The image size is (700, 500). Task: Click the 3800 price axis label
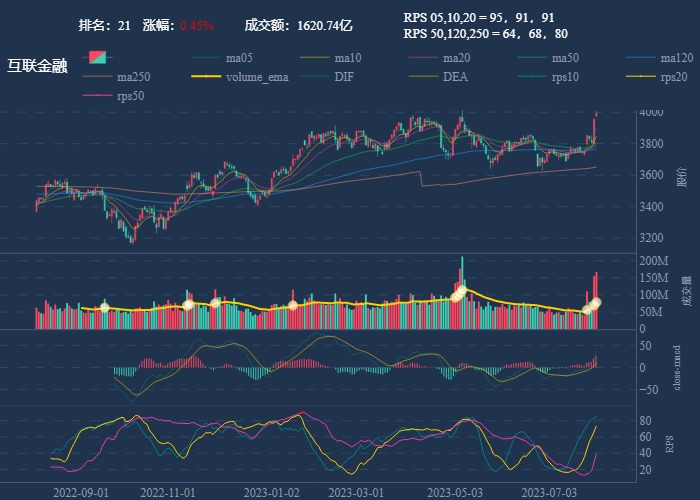point(651,144)
